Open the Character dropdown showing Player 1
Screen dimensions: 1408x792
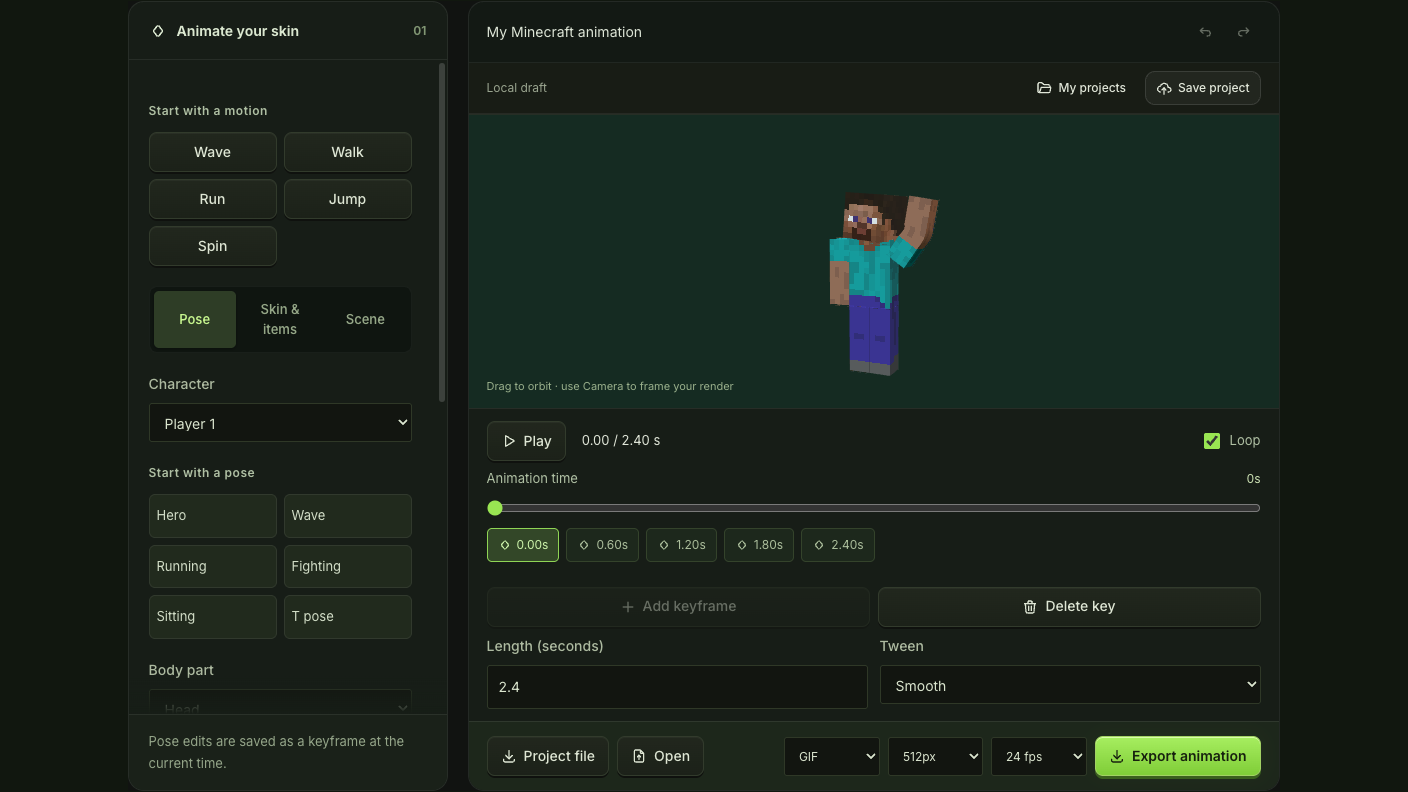pyautogui.click(x=280, y=423)
